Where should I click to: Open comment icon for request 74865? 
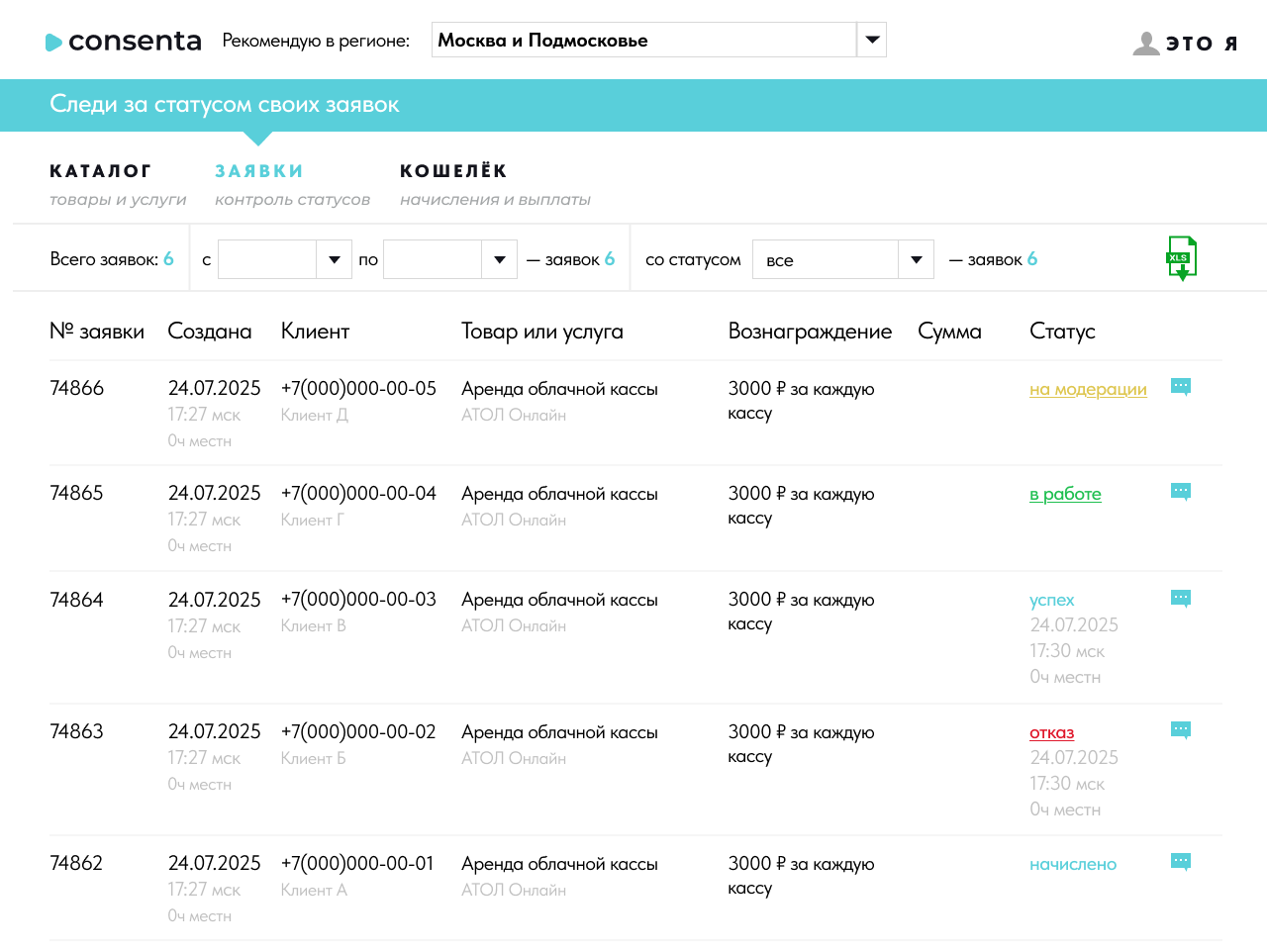coord(1181,492)
